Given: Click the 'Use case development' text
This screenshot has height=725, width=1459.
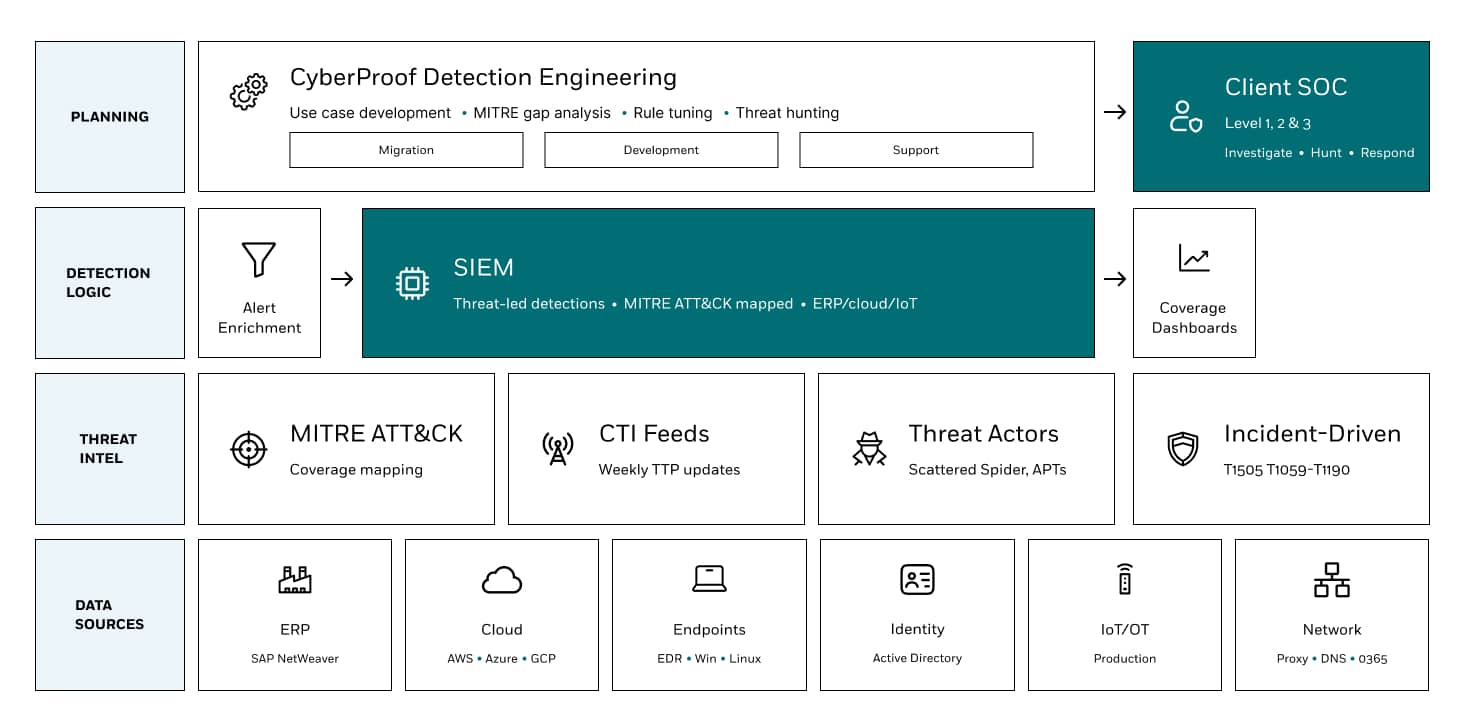Looking at the screenshot, I should click(x=370, y=113).
